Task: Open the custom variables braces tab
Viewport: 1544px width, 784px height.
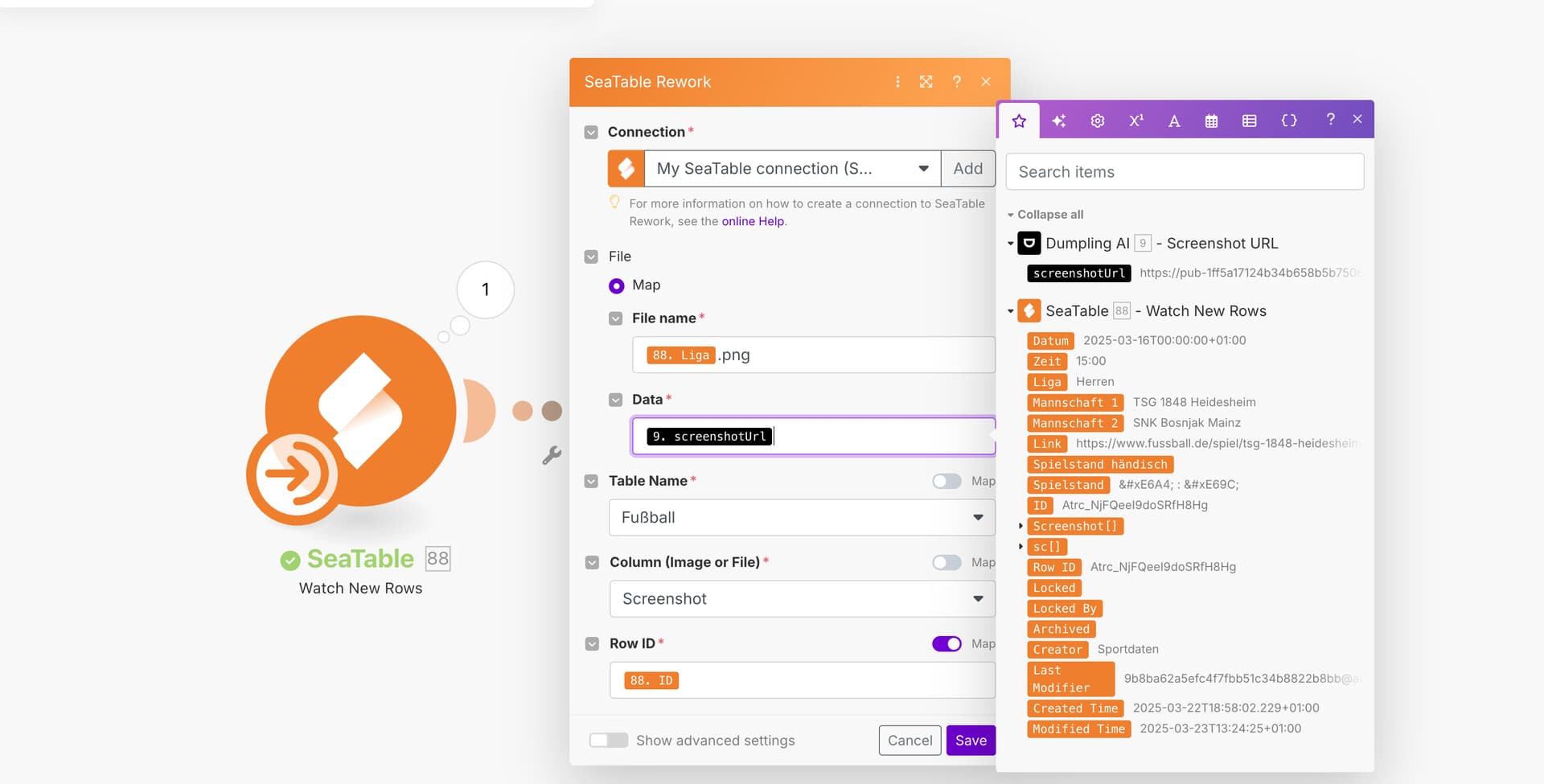Action: 1288,121
